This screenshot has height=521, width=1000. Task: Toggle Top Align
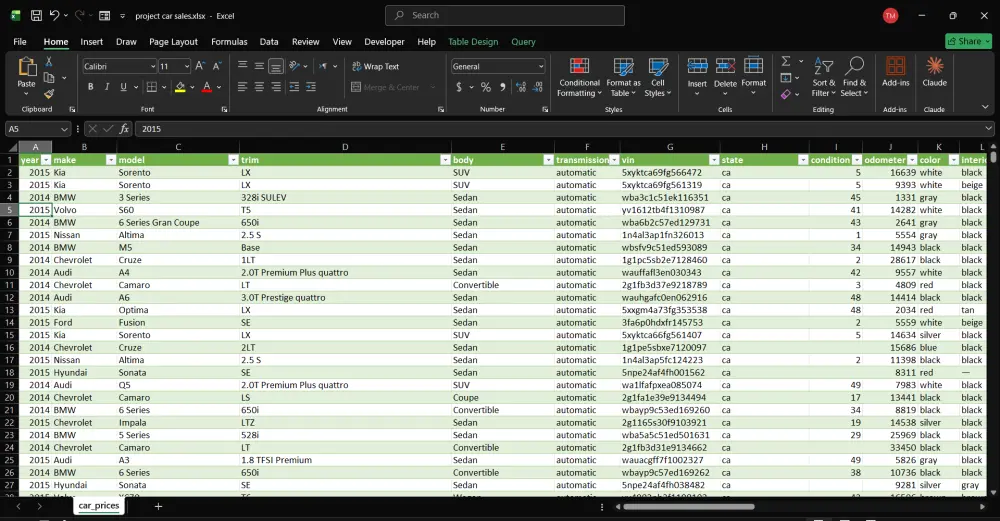(x=242, y=66)
